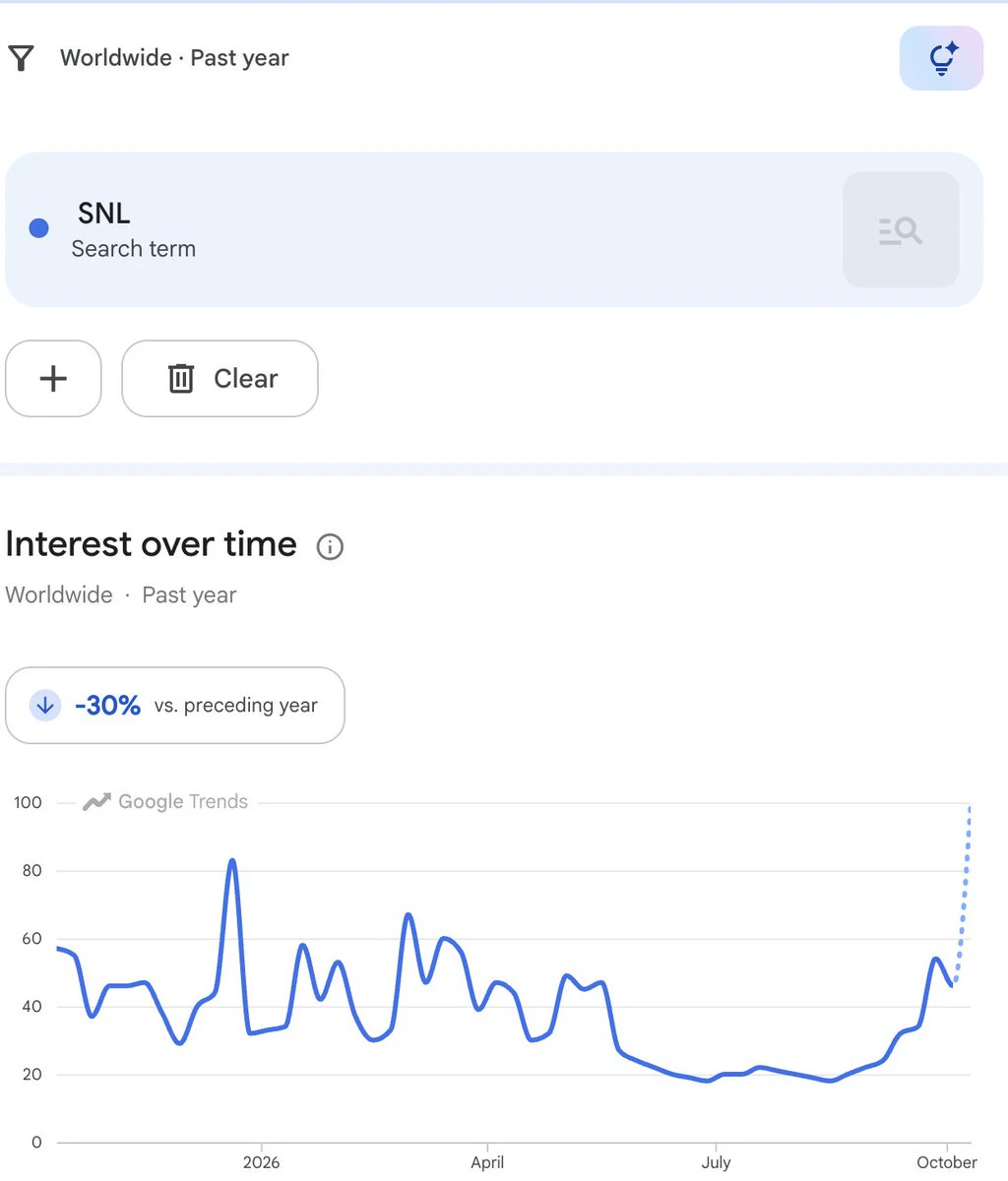Click the search-list icon in SNL card
Screen dimensions: 1008x1181
tap(901, 230)
